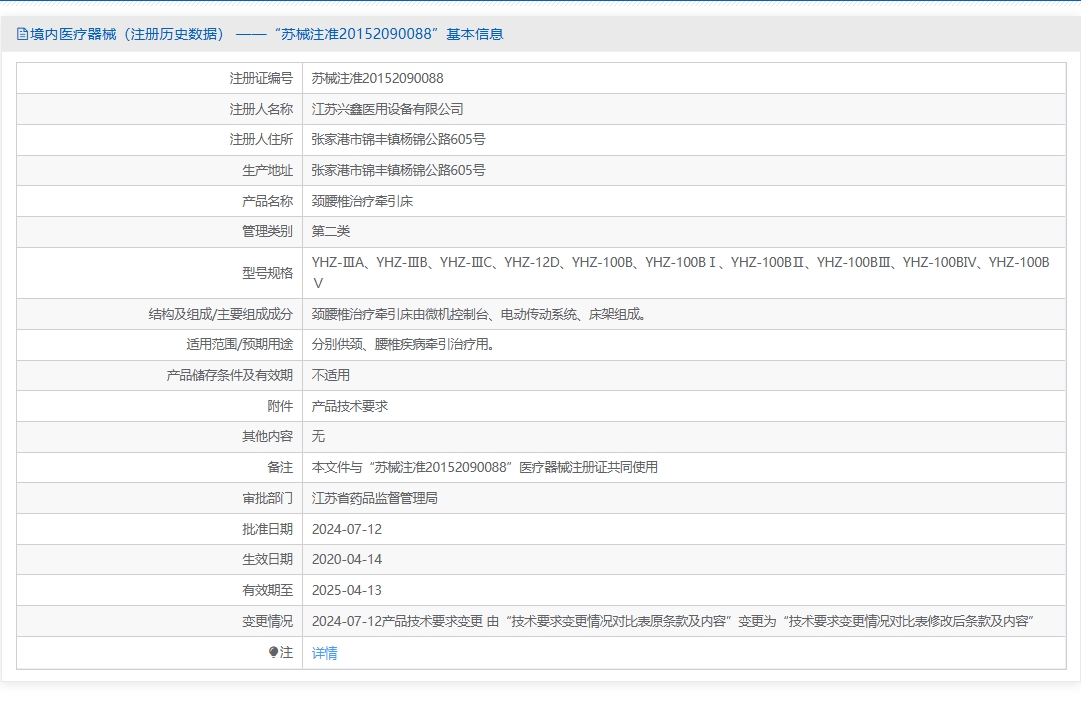
Task: Click the 备注 label
Action: 280,467
